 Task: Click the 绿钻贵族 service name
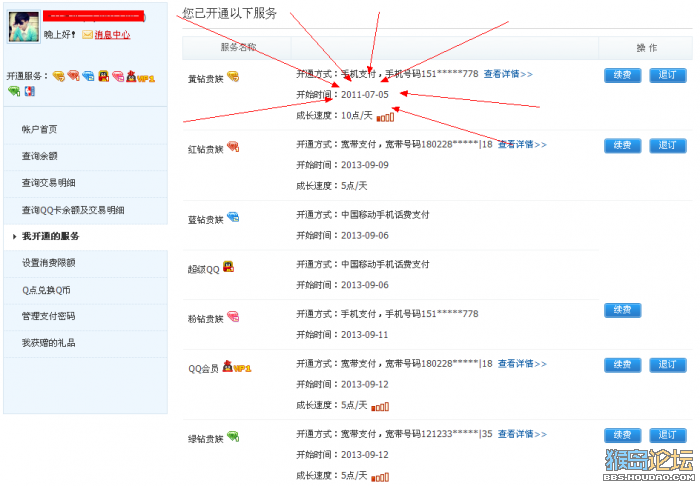point(205,439)
